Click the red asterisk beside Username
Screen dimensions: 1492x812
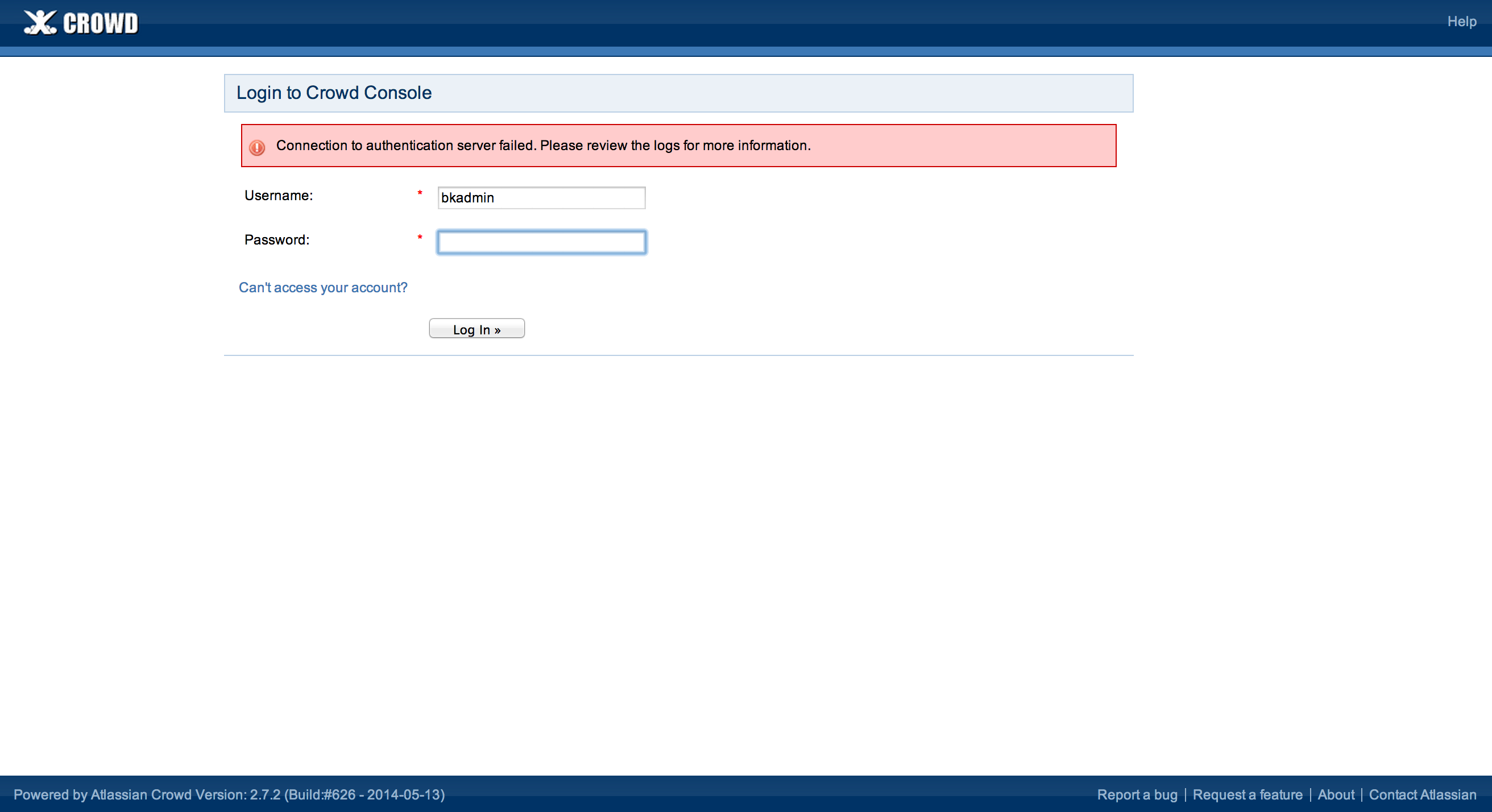pos(420,193)
